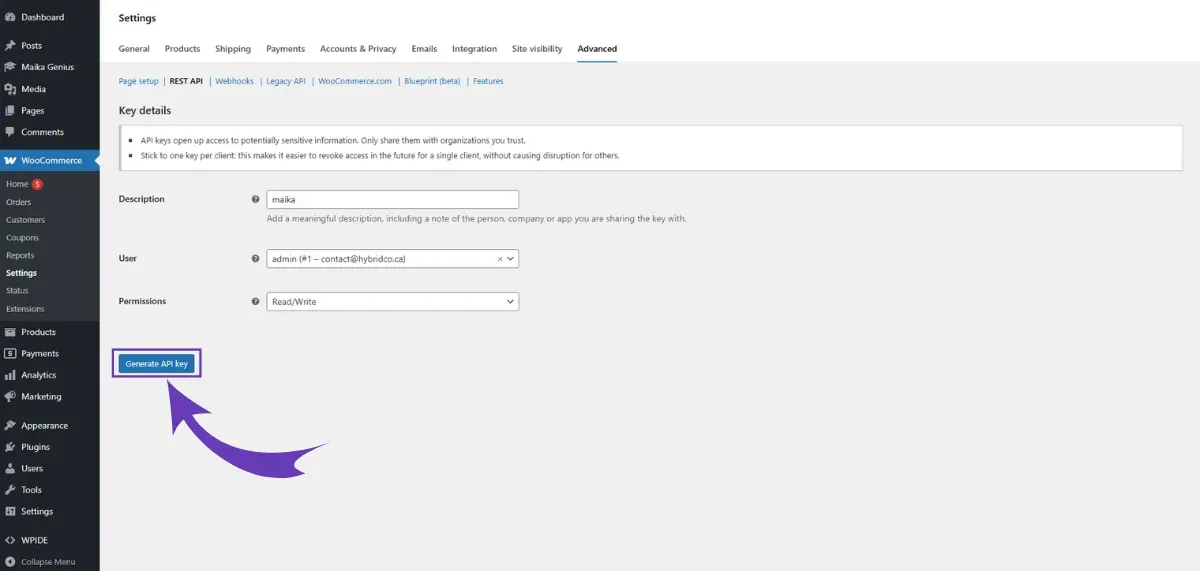Click the Plugins plug icon
Image resolution: width=1200 pixels, height=571 pixels.
pos(10,447)
